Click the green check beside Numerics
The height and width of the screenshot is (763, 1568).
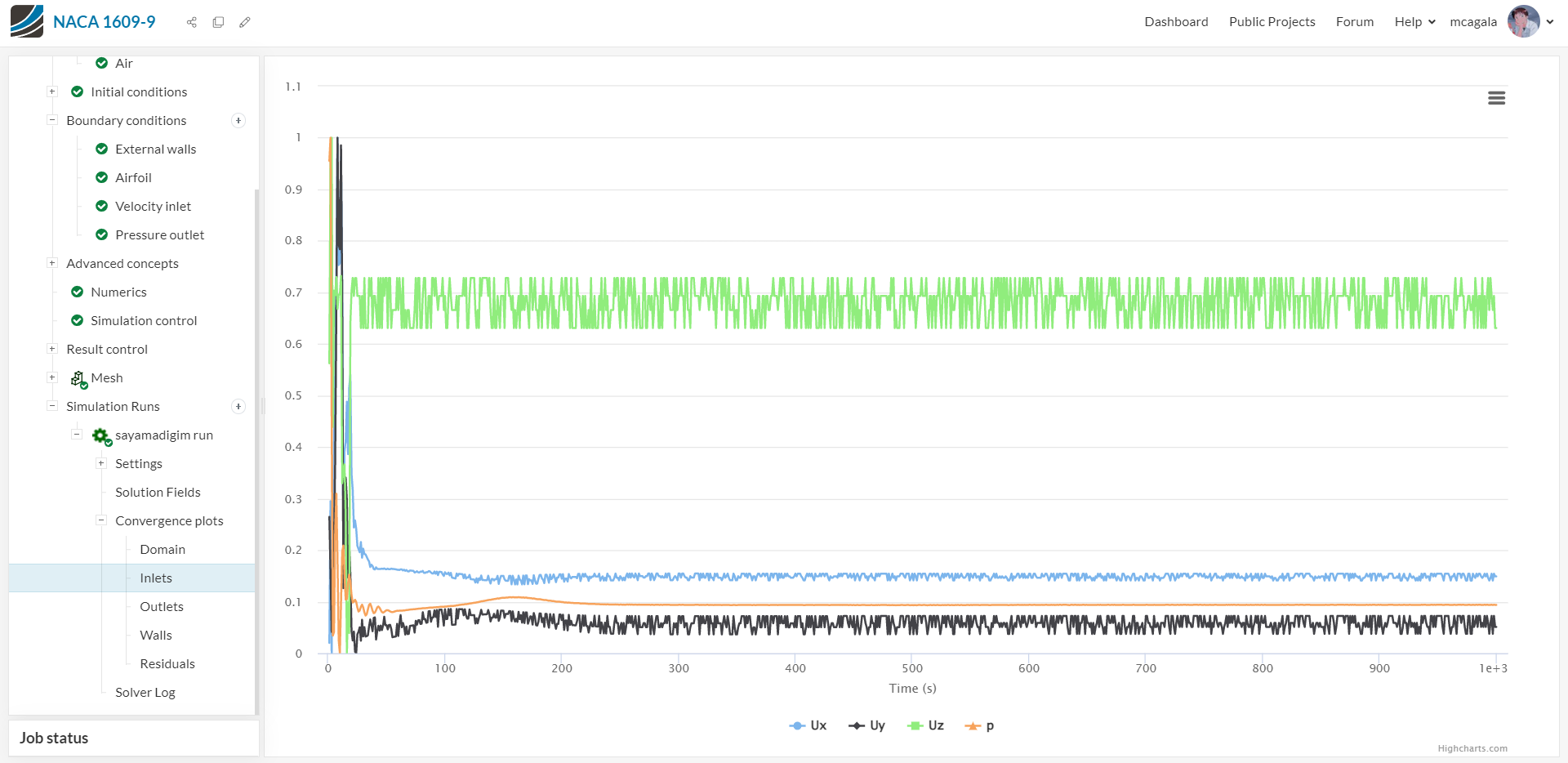click(78, 292)
